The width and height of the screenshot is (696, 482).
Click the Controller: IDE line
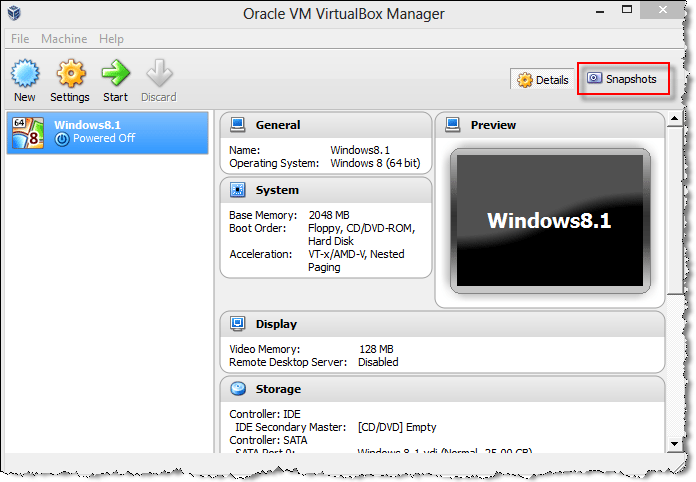(x=265, y=414)
